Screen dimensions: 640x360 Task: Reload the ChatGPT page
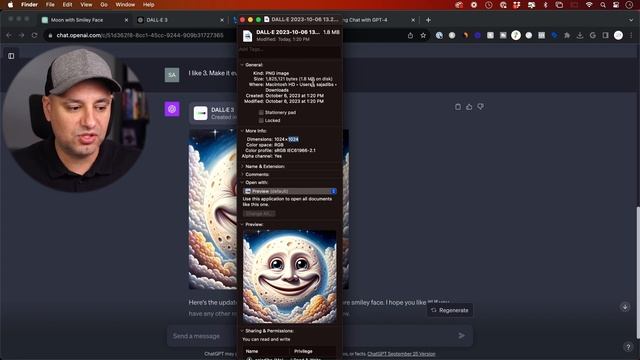pyautogui.click(x=35, y=36)
